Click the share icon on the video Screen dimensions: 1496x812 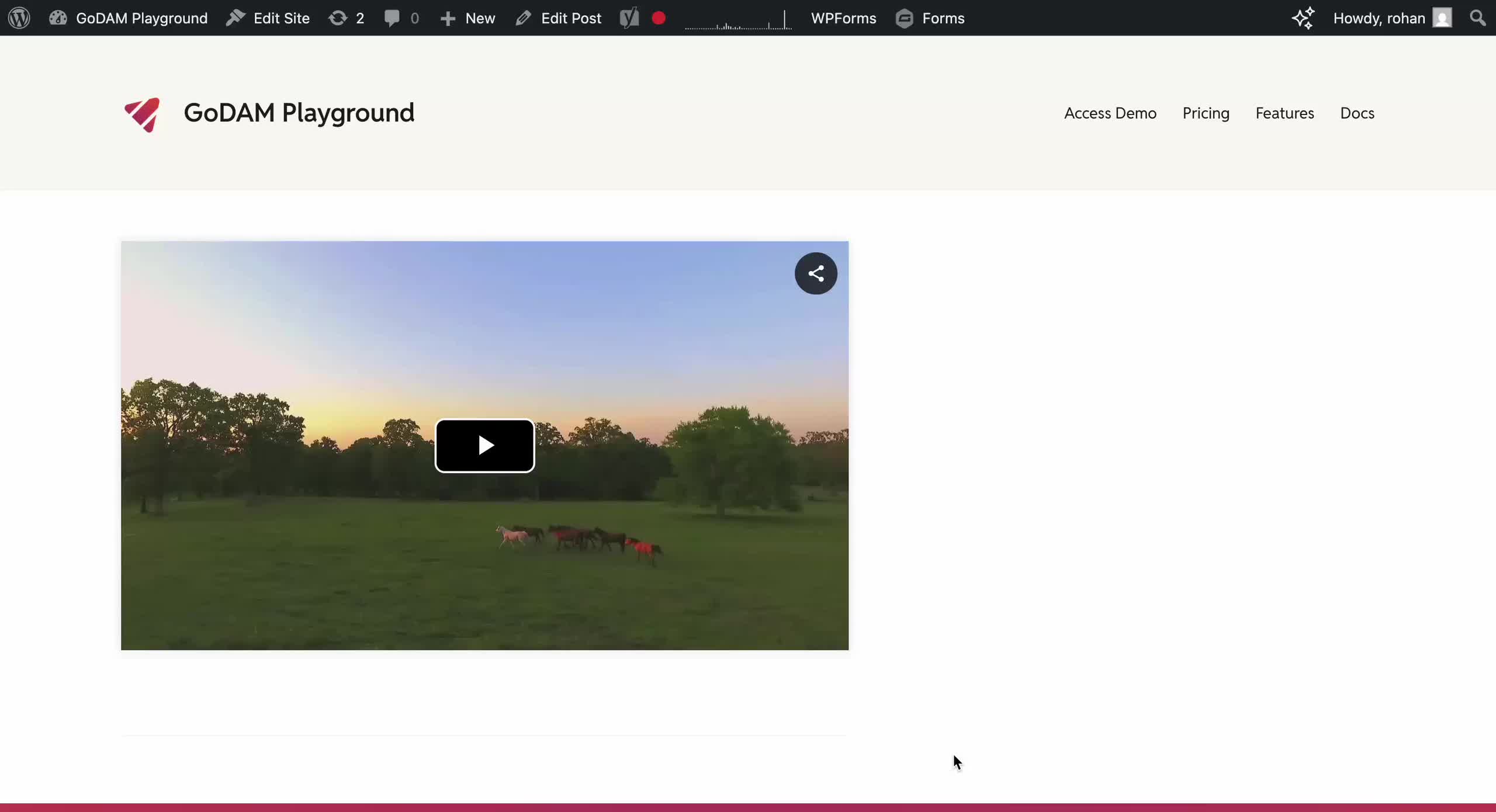click(815, 273)
